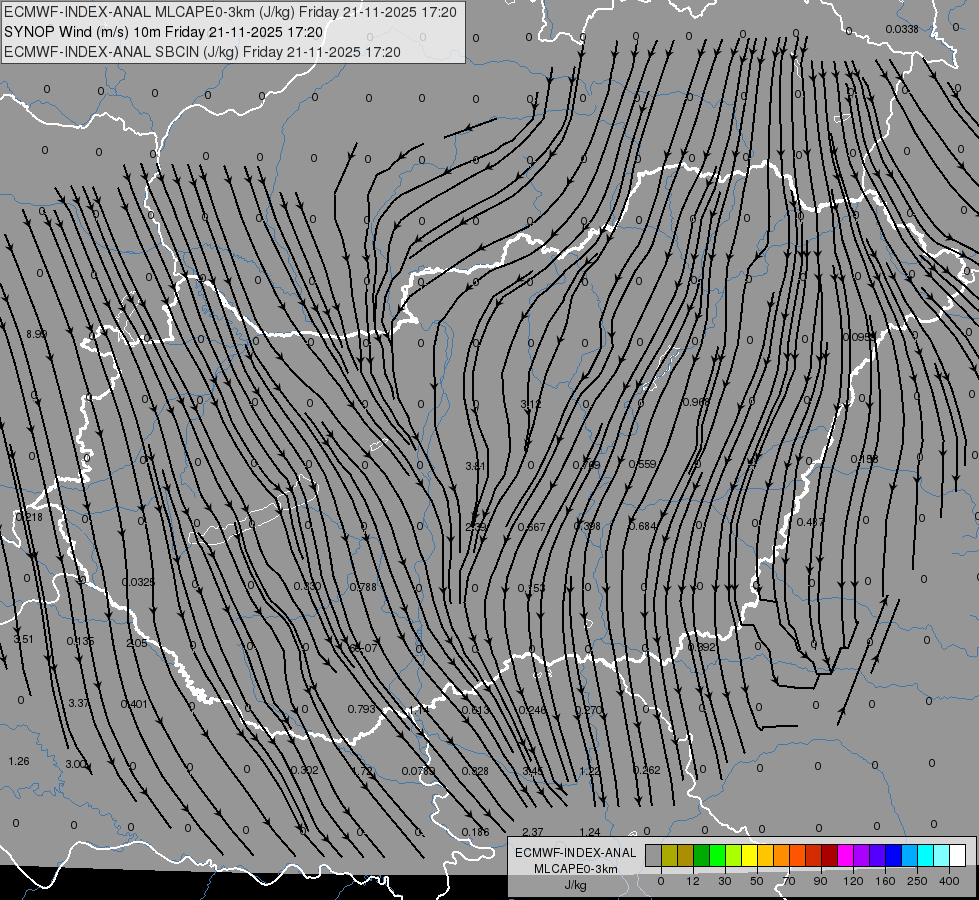The image size is (979, 900).
Task: Select the dark red legend swatch
Action: [830, 856]
